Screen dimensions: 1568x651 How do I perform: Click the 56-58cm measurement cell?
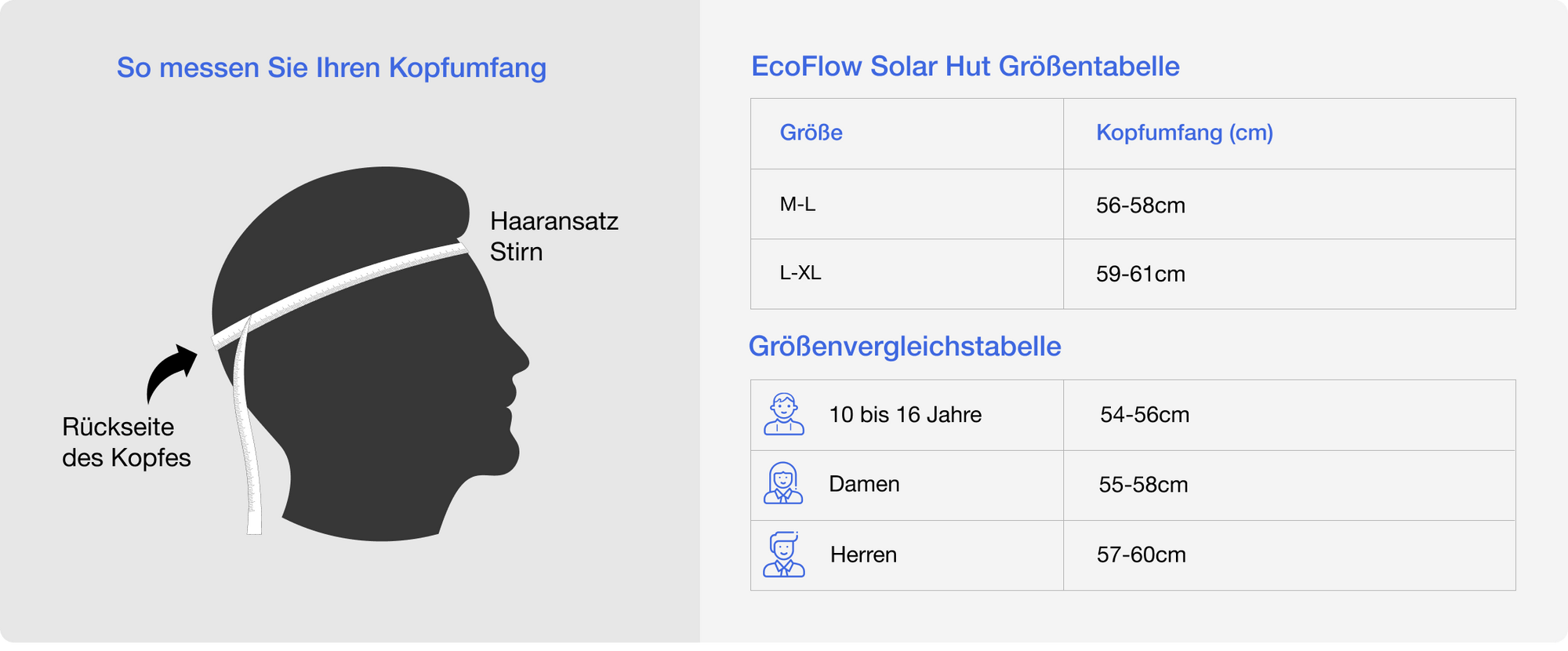pyautogui.click(x=1141, y=205)
